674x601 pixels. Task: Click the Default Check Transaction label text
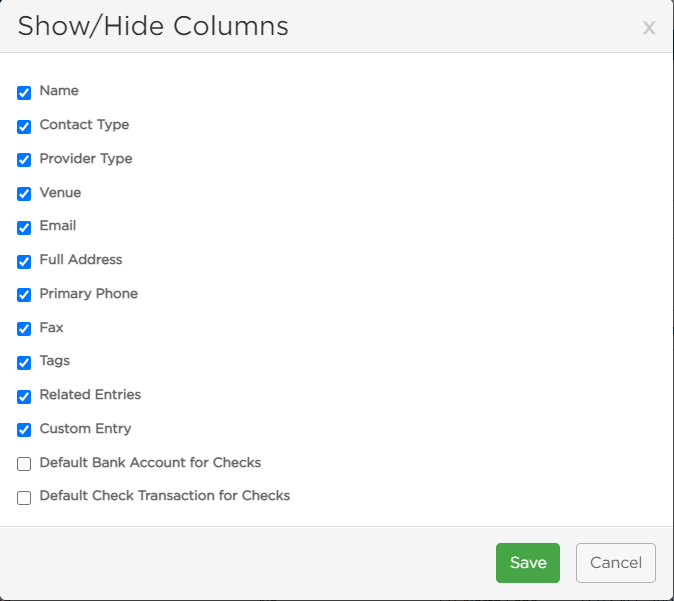(x=165, y=496)
